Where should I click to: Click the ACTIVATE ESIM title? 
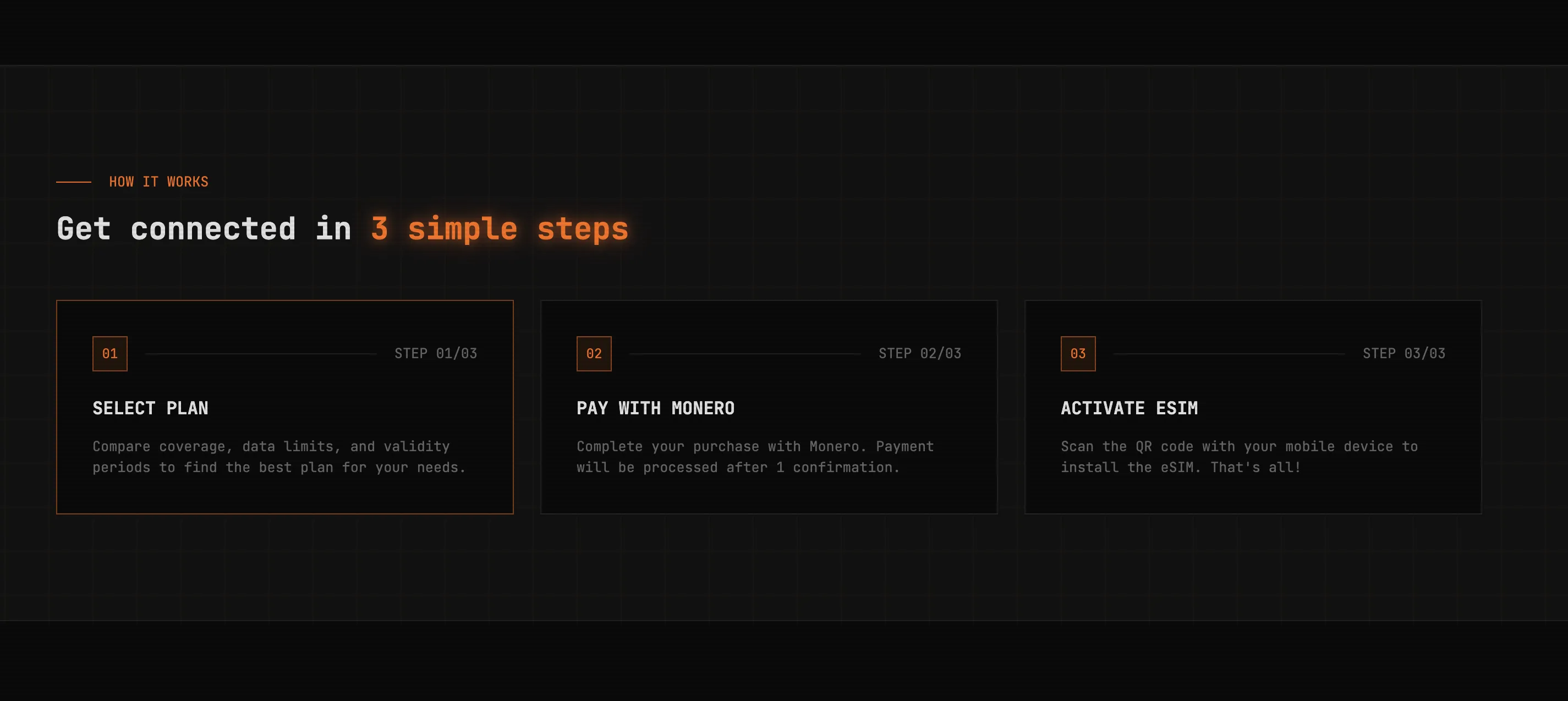[x=1129, y=408]
